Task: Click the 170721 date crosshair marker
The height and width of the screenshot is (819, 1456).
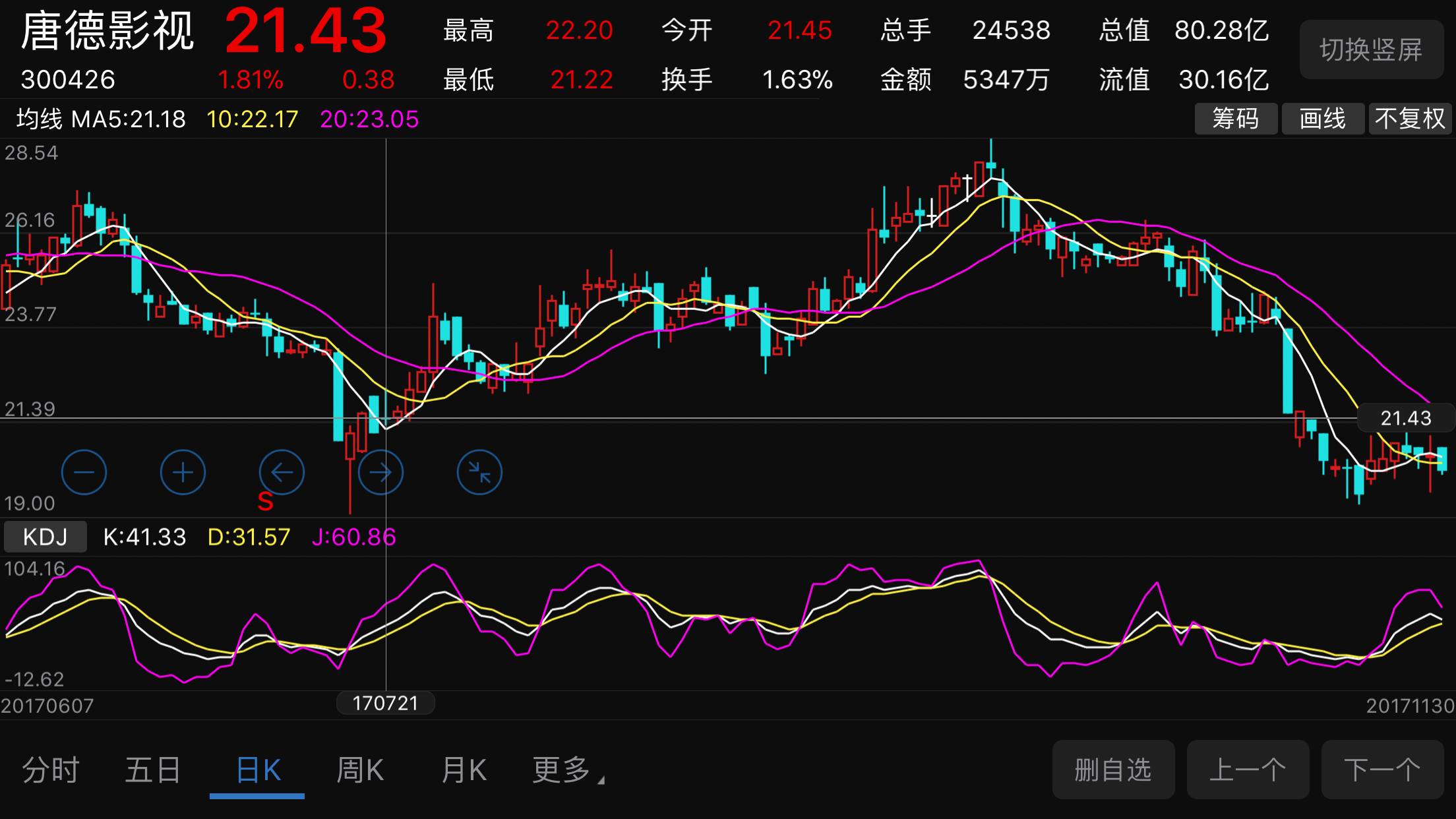Action: [384, 703]
